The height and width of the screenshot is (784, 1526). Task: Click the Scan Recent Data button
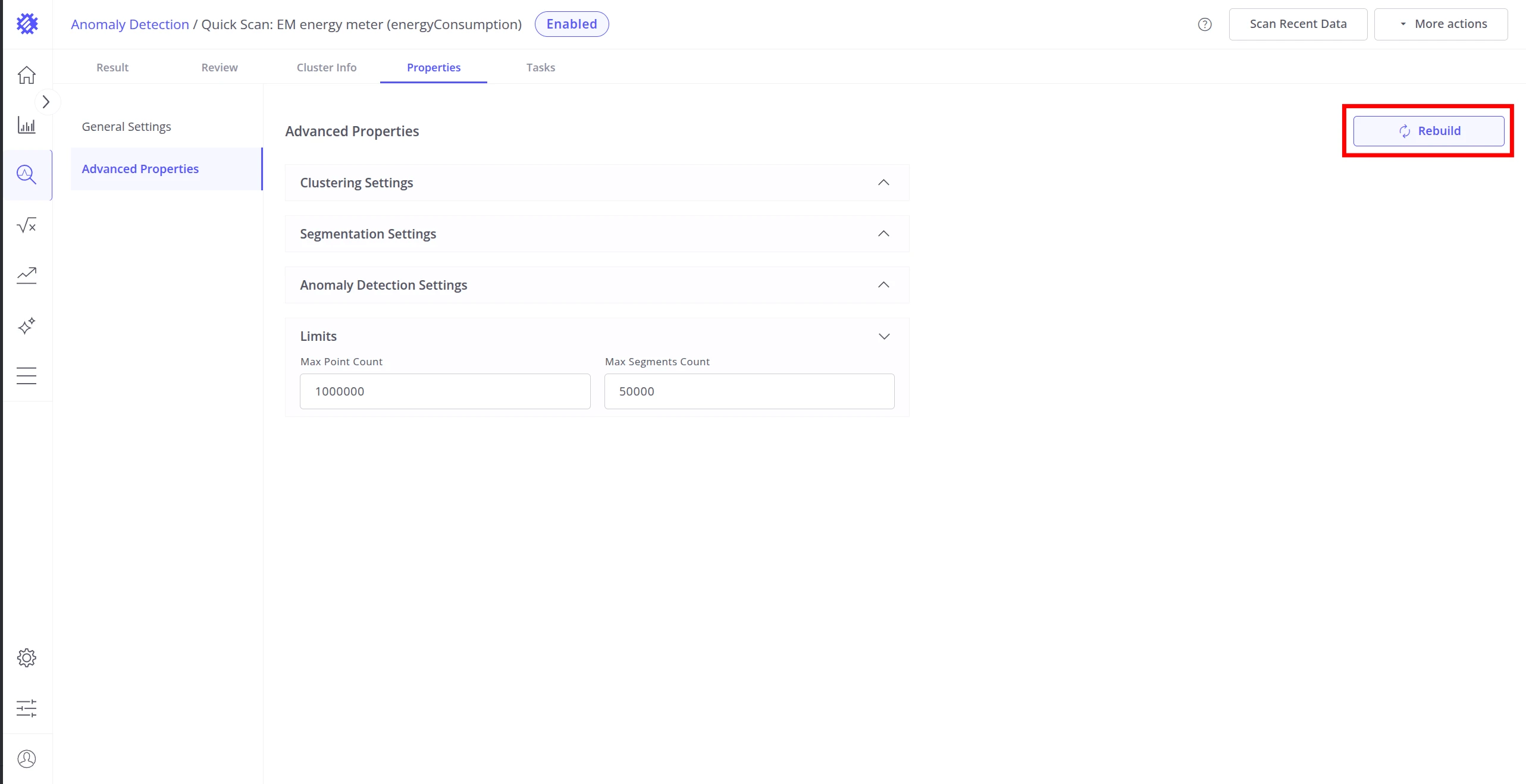coord(1298,24)
